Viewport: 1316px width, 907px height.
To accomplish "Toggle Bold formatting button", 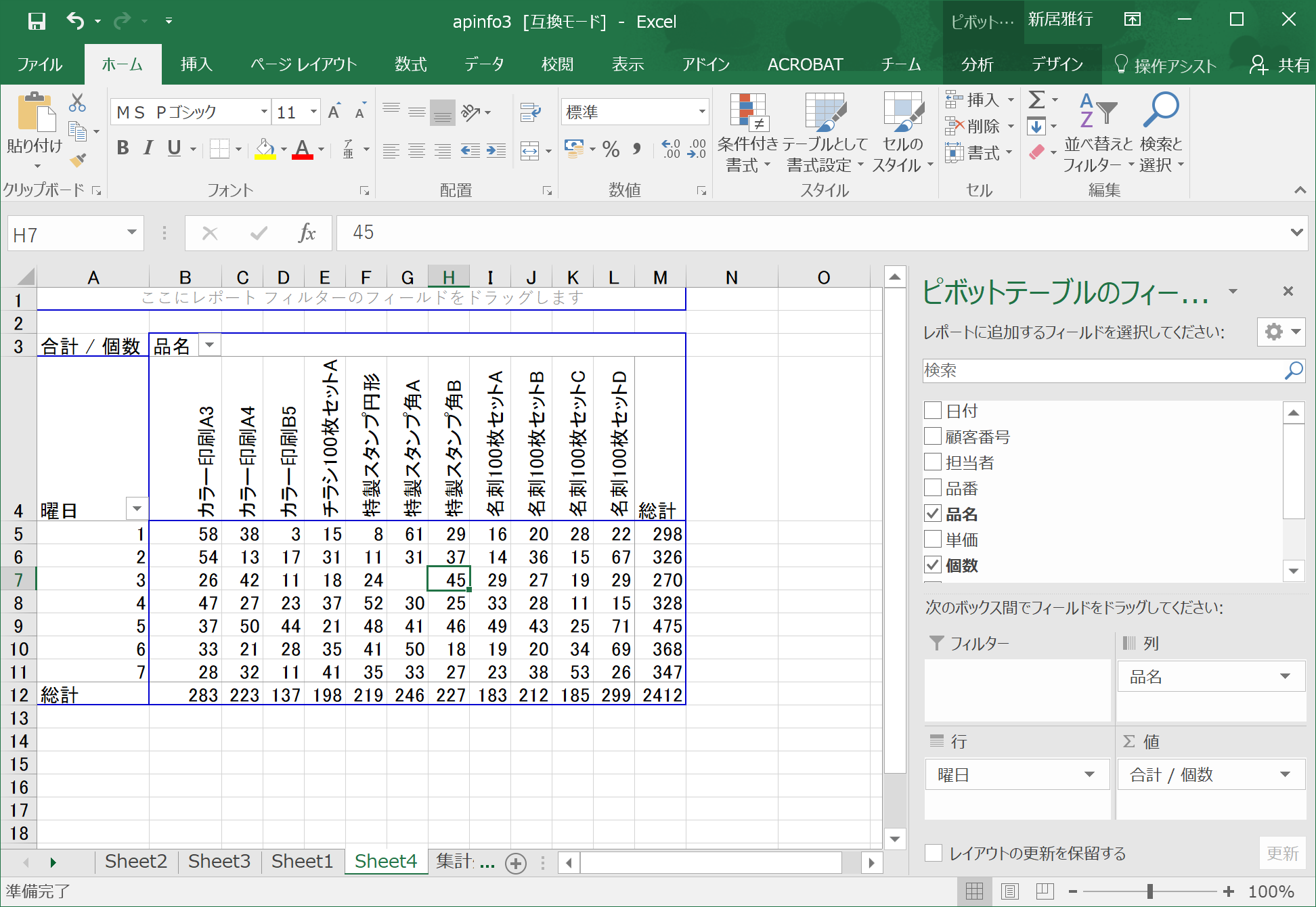I will click(x=123, y=148).
